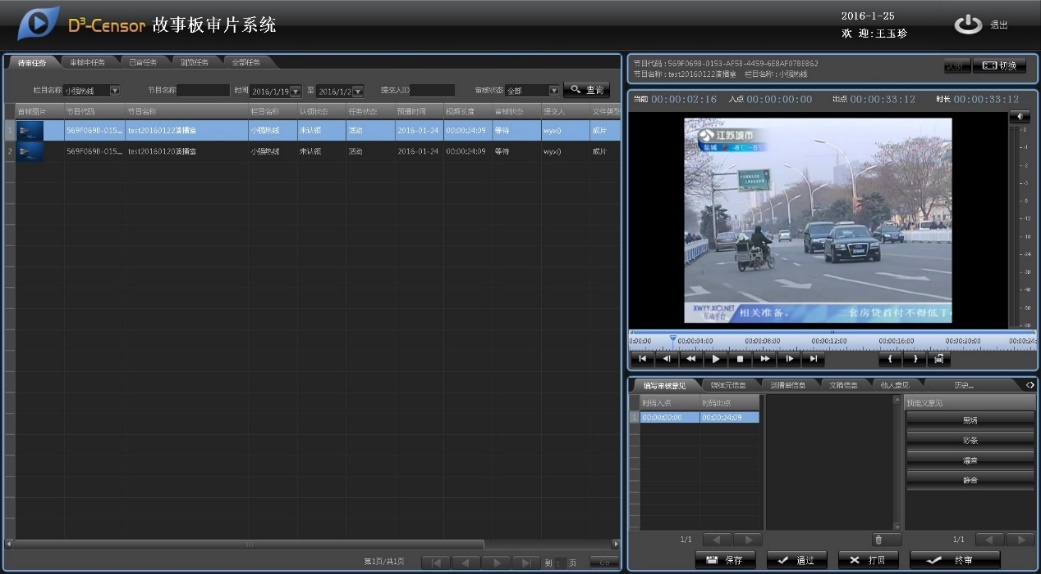Set mark-in point with the left brace icon
Viewport: 1041px width, 574px height.
(890, 358)
